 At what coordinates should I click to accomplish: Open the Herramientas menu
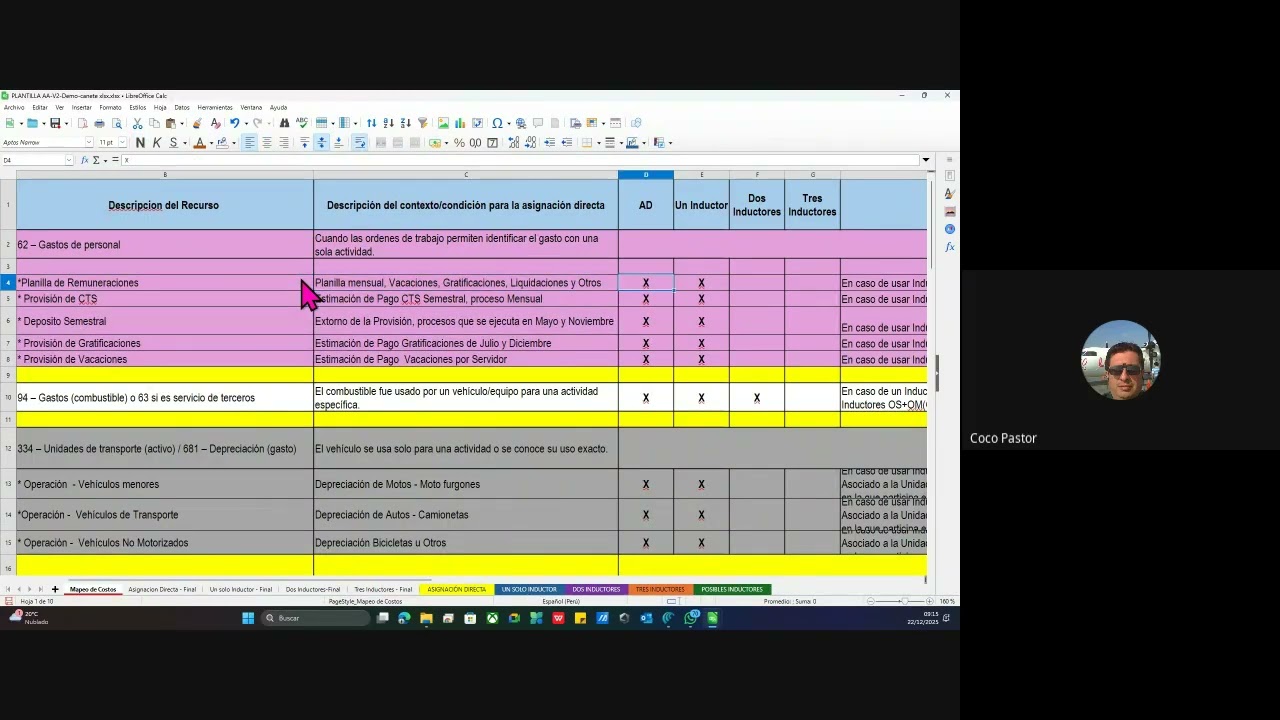(x=215, y=108)
